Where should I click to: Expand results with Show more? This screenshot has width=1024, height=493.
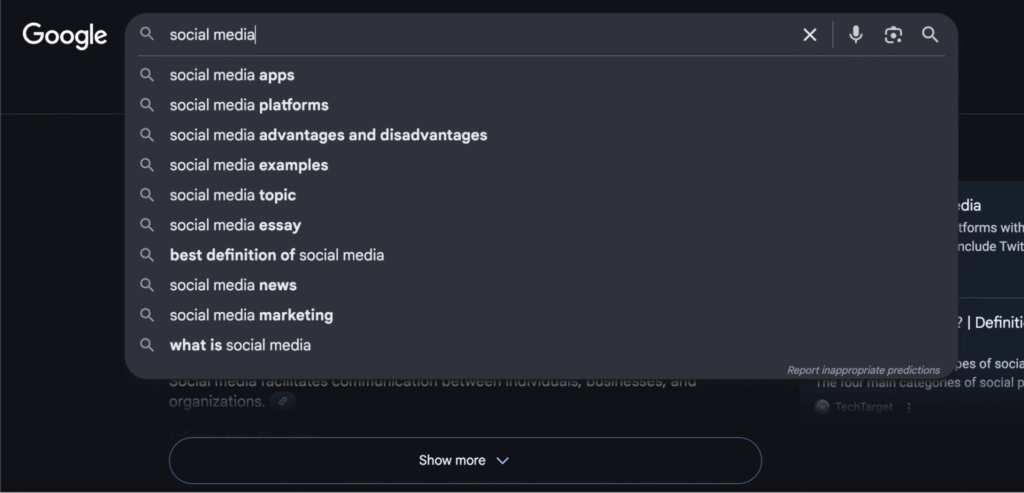[x=465, y=460]
